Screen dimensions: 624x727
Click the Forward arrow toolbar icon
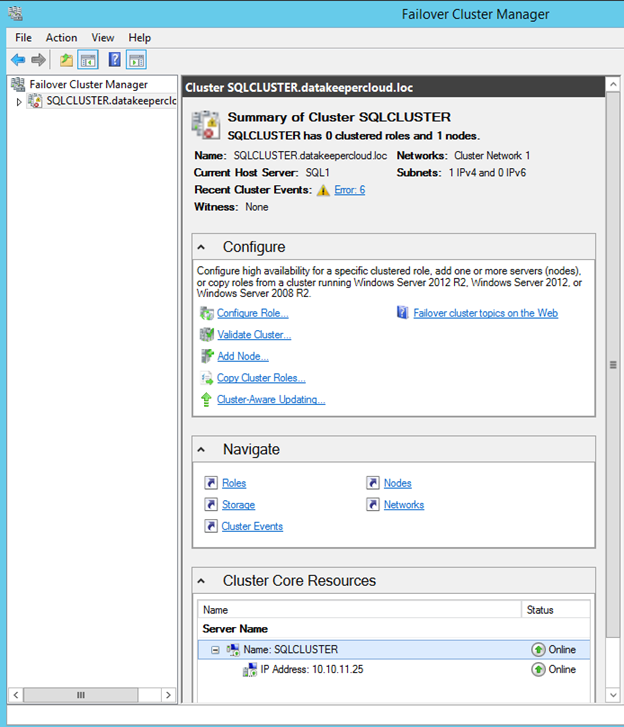pyautogui.click(x=38, y=60)
